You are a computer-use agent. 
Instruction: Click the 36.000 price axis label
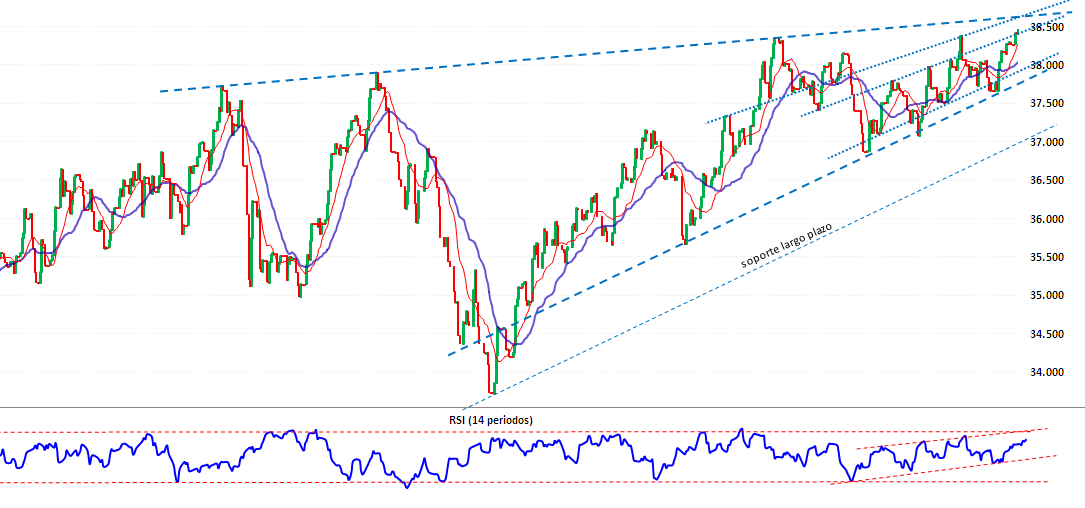click(1046, 219)
